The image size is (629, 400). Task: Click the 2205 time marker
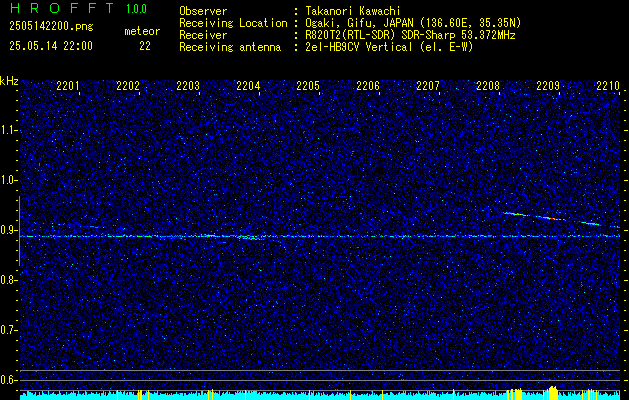tap(308, 85)
